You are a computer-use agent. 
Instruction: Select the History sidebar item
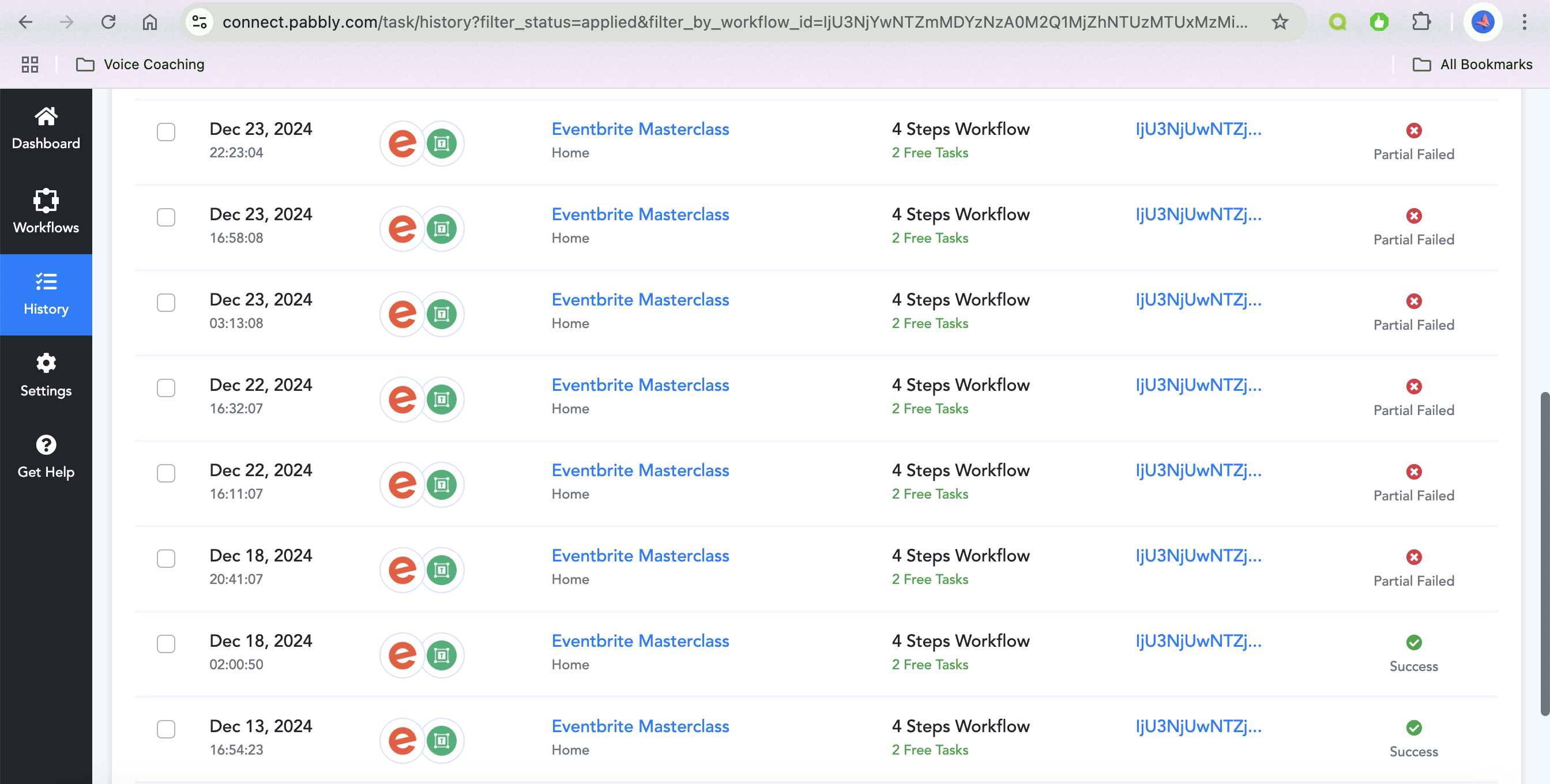click(46, 294)
